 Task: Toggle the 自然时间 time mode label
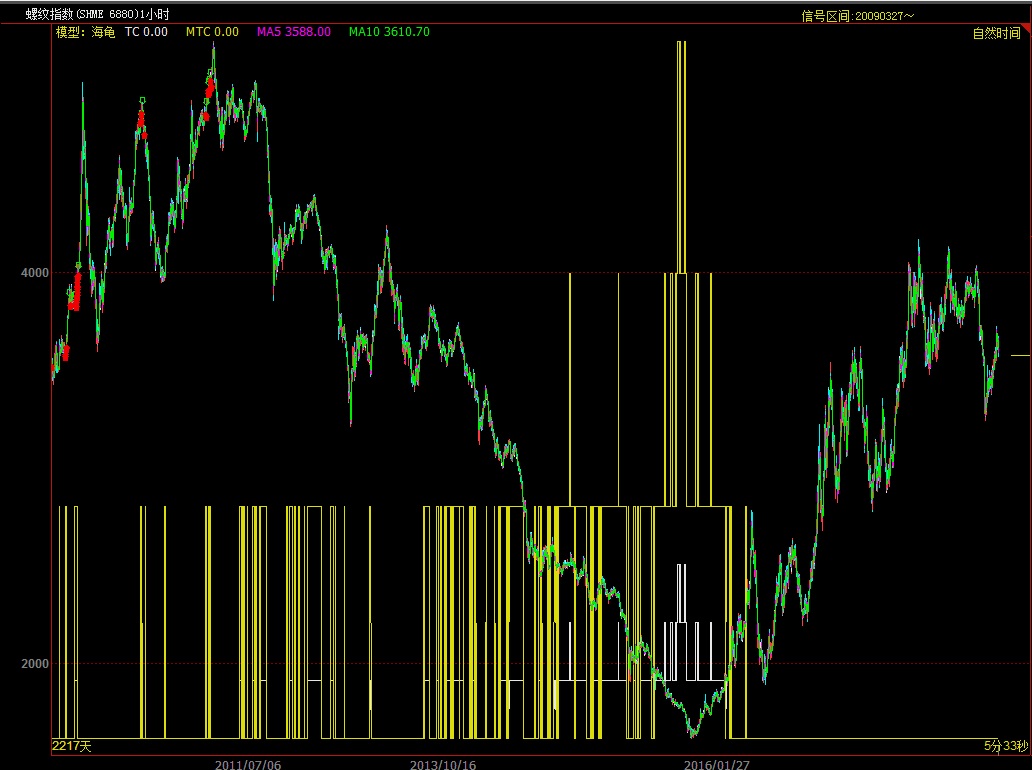(x=996, y=34)
